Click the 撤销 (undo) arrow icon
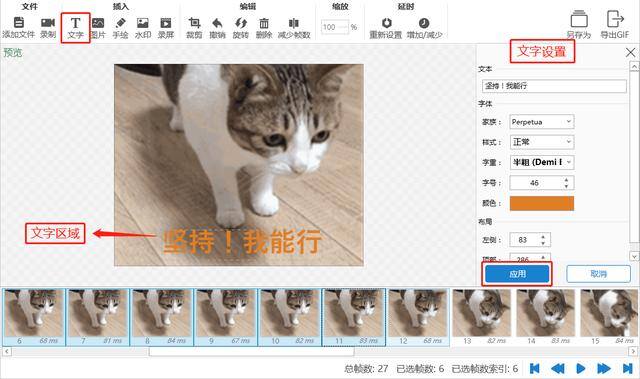This screenshot has width=640, height=379. 217,23
